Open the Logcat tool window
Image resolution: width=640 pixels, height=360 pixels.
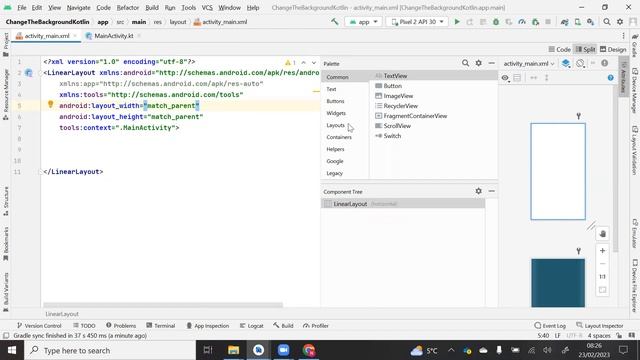[251, 326]
